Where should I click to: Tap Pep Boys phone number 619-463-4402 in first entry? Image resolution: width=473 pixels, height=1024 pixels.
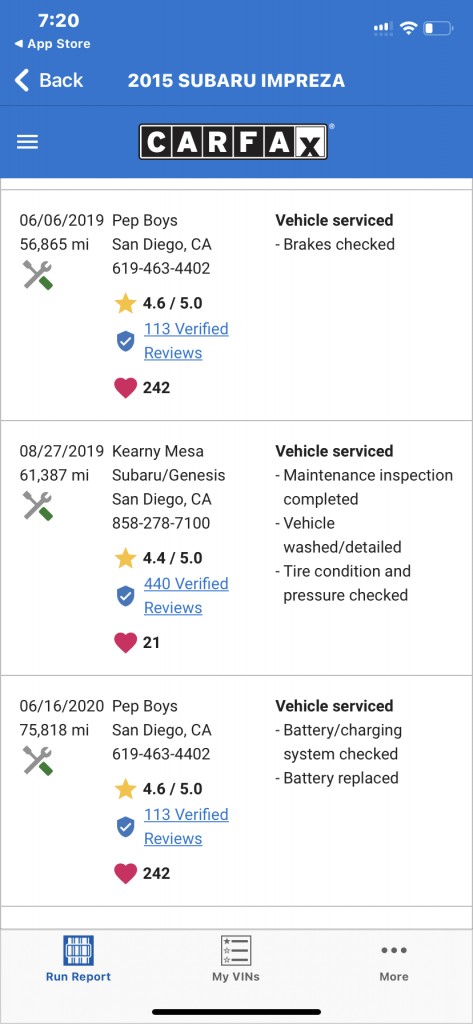click(x=161, y=268)
